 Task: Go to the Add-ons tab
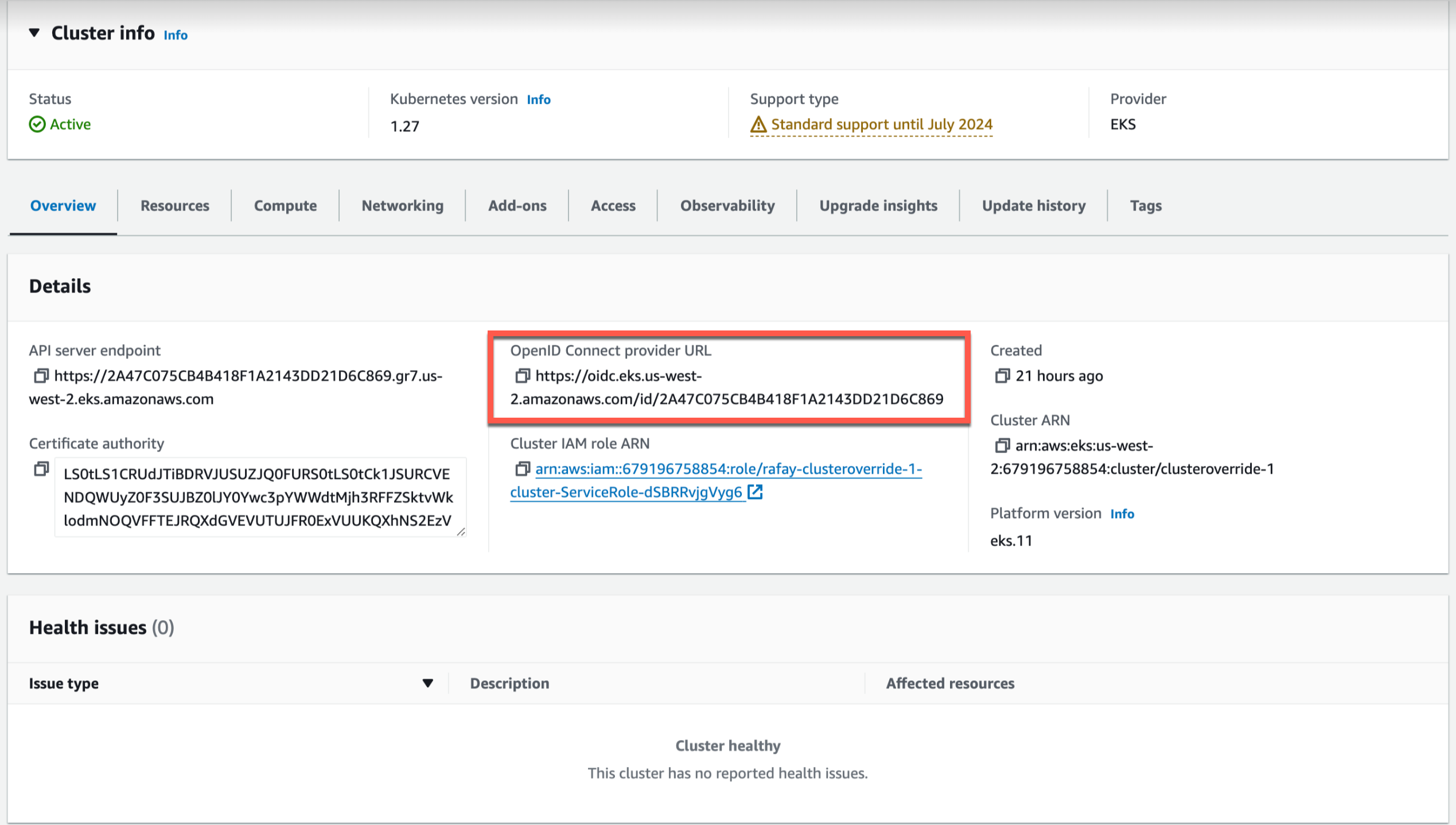pyautogui.click(x=517, y=205)
